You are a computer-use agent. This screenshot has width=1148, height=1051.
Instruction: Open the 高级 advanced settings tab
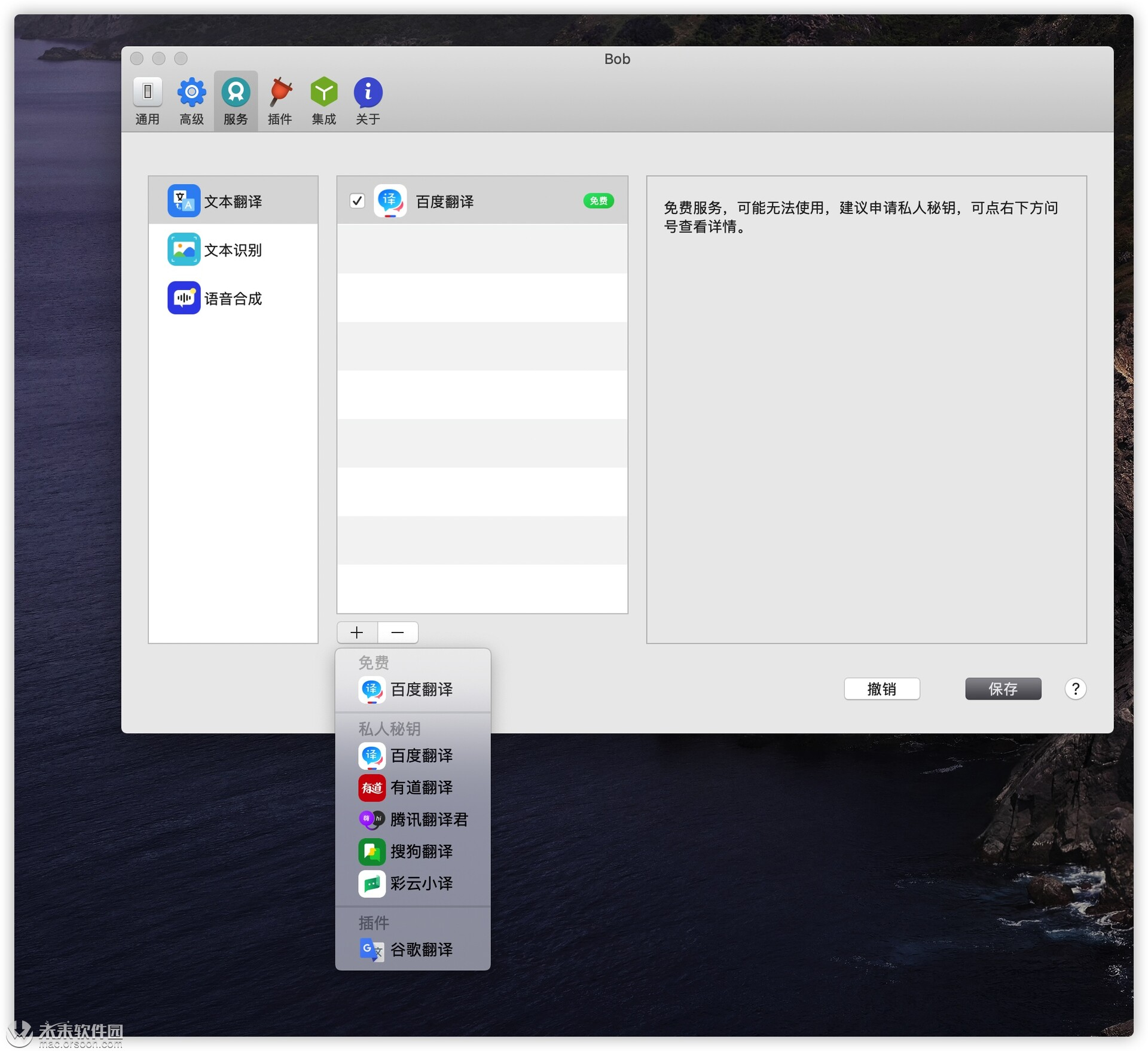(x=191, y=101)
